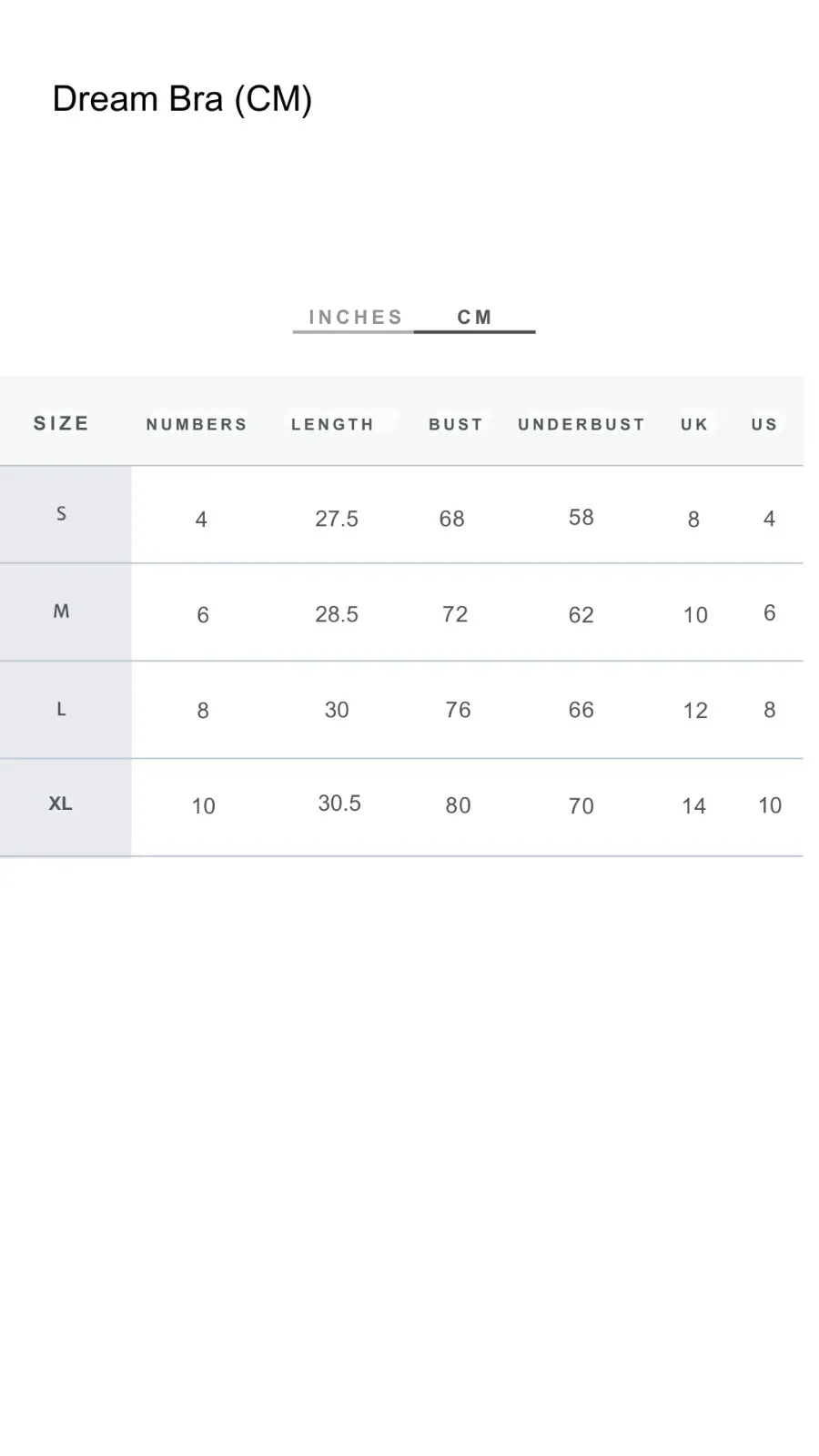Select the XL size row label

click(x=60, y=804)
